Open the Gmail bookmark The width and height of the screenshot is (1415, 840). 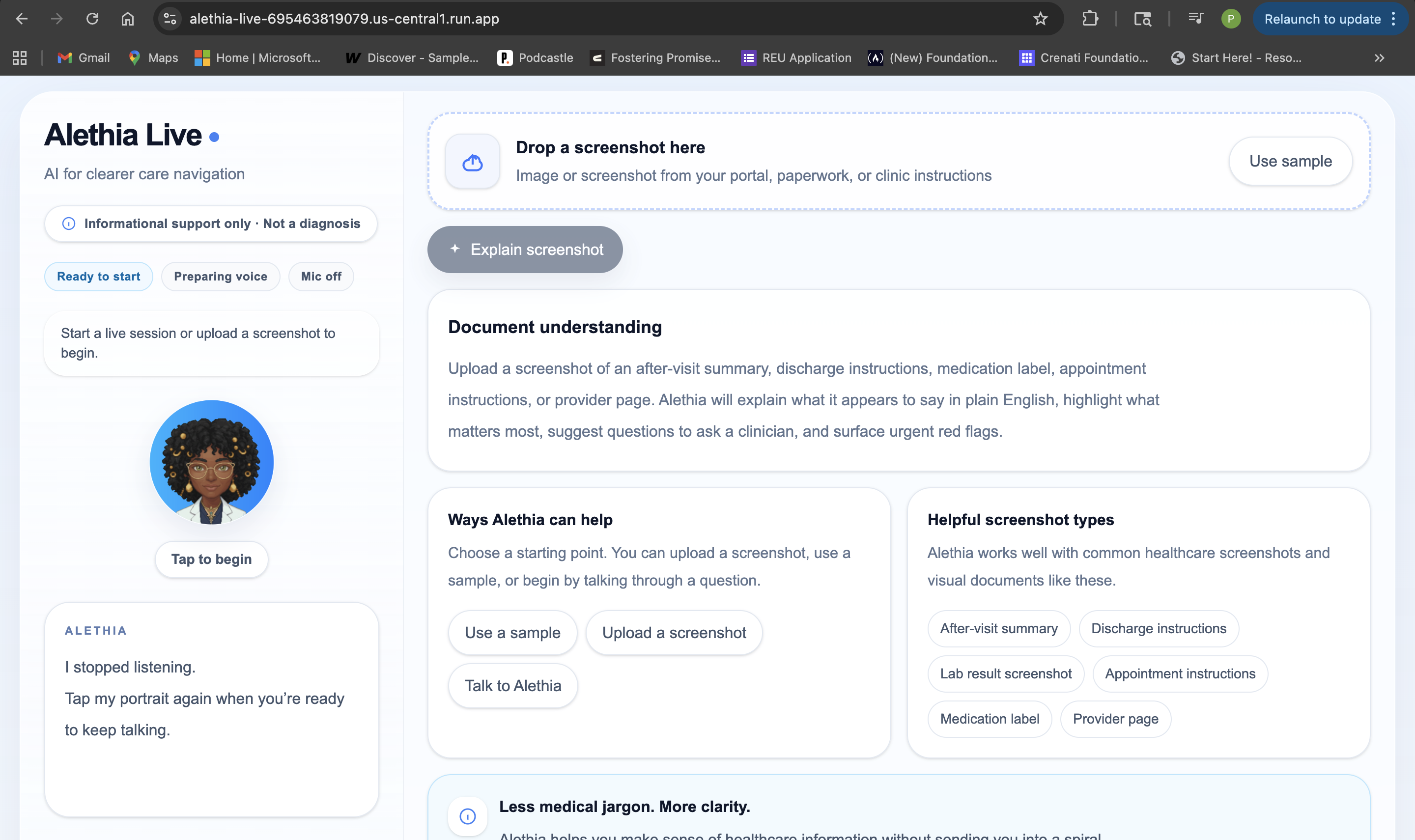[83, 58]
